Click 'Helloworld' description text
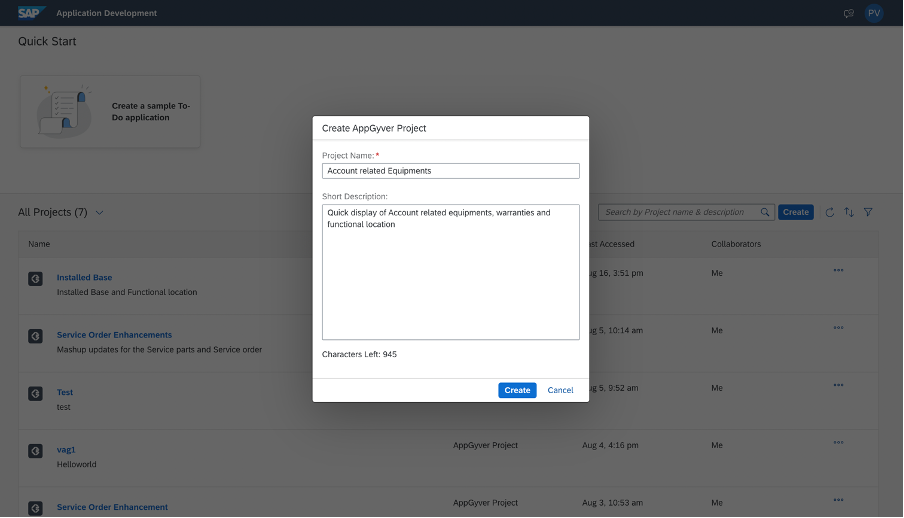This screenshot has width=904, height=518. click(77, 464)
